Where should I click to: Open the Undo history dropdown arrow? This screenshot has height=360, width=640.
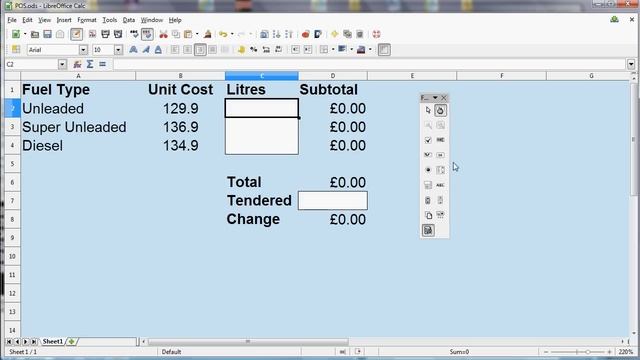click(232, 34)
